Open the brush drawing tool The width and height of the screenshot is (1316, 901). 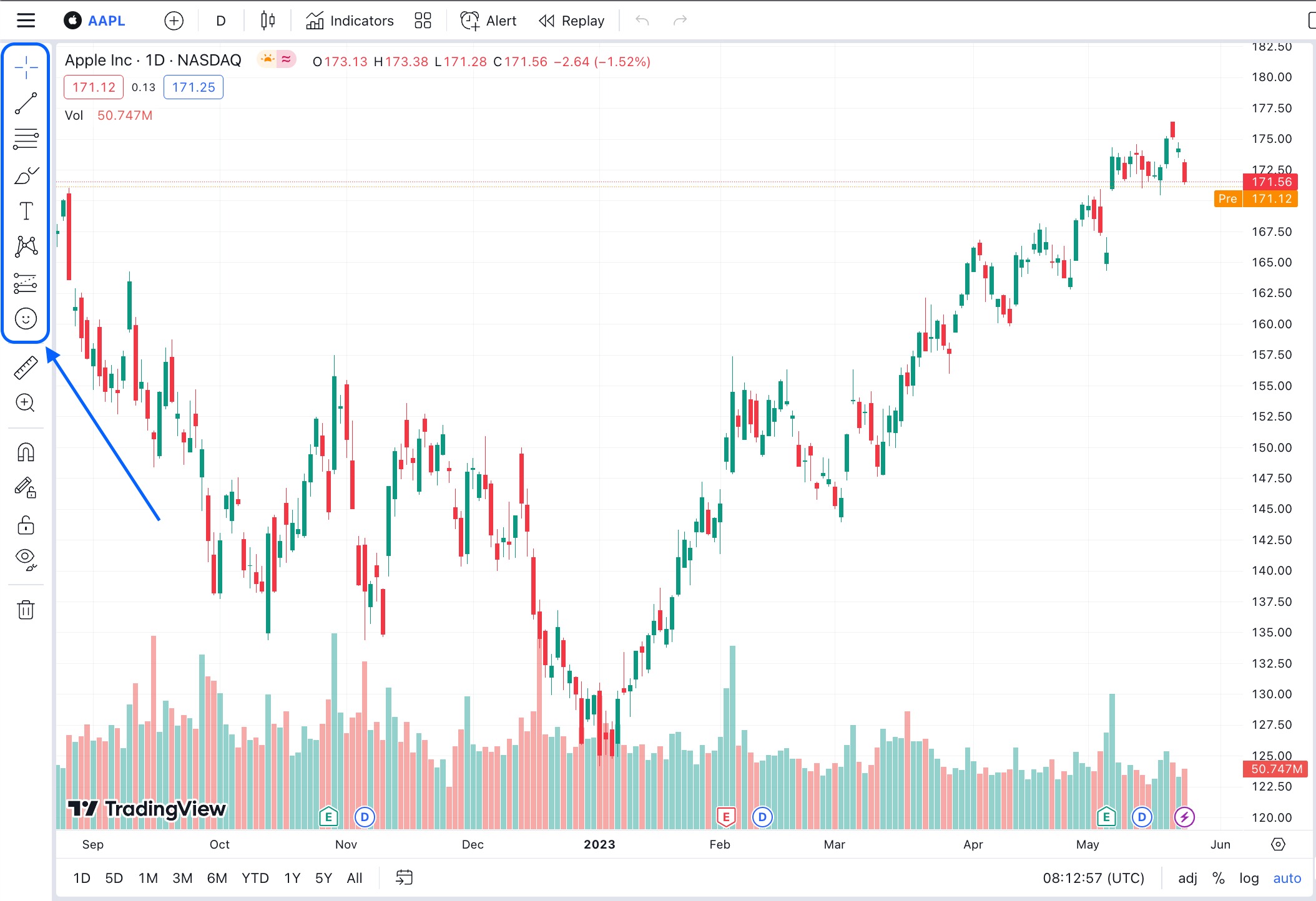click(26, 174)
